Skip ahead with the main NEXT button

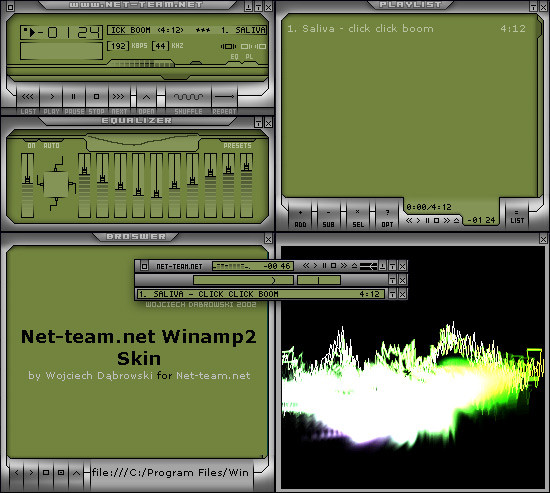(x=119, y=96)
